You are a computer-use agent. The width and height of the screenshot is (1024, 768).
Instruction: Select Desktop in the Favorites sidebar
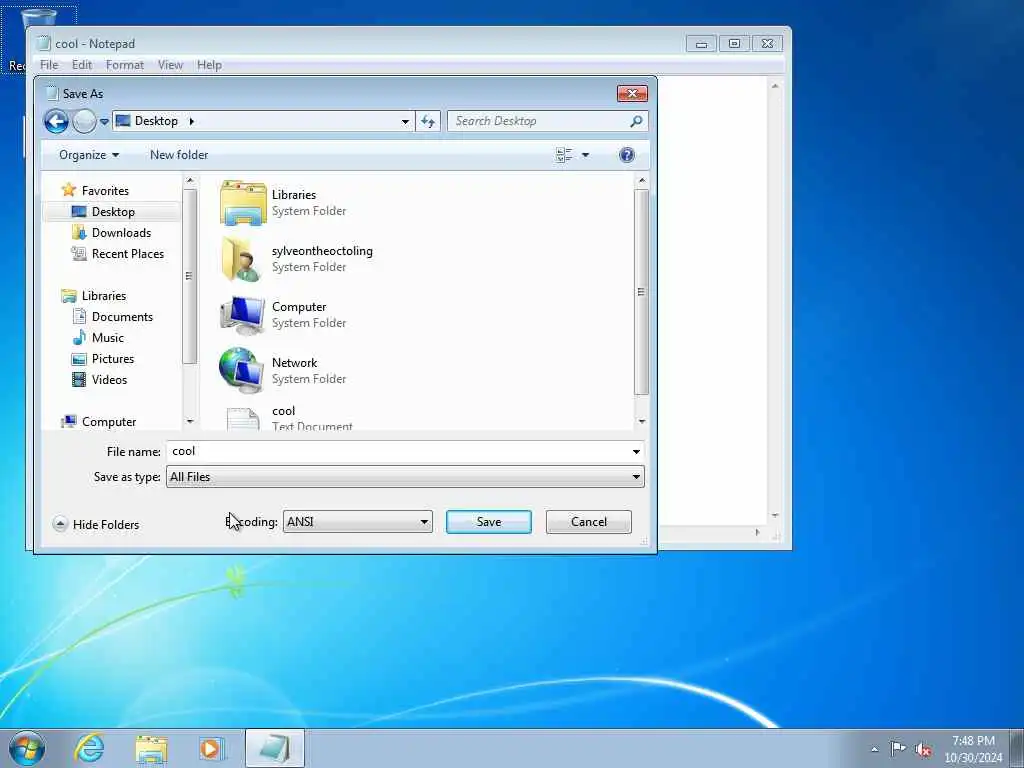[112, 212]
